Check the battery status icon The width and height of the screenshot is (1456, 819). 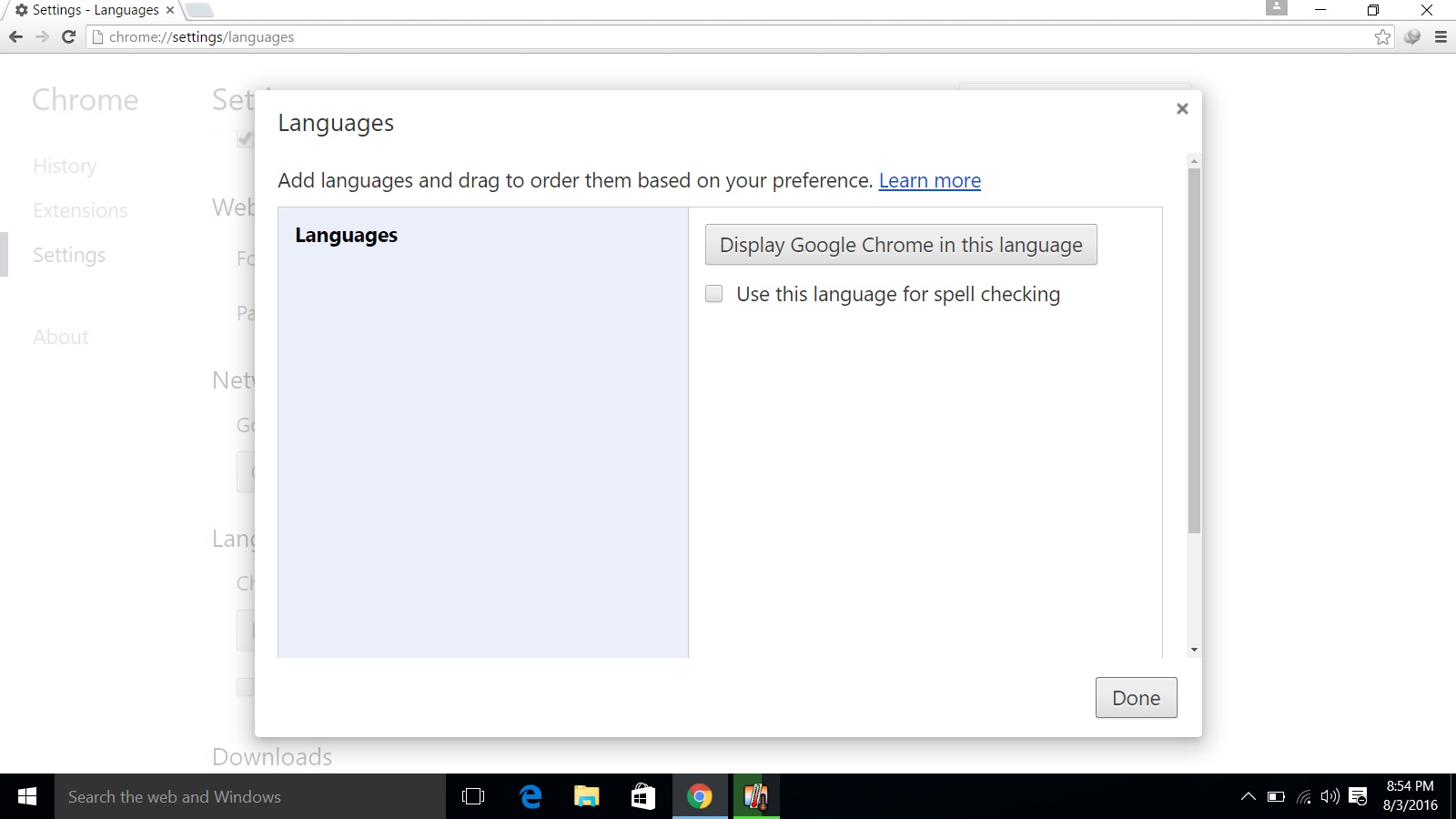[x=1276, y=796]
